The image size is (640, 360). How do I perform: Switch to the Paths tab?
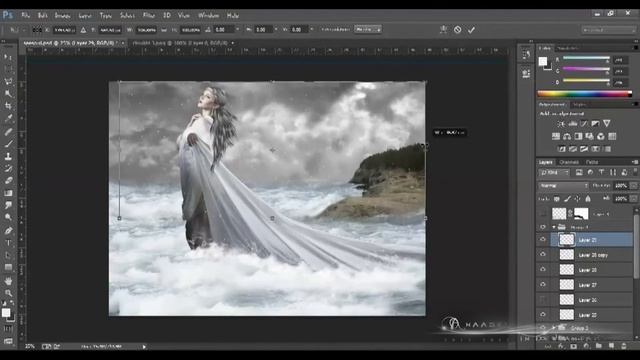click(x=592, y=162)
